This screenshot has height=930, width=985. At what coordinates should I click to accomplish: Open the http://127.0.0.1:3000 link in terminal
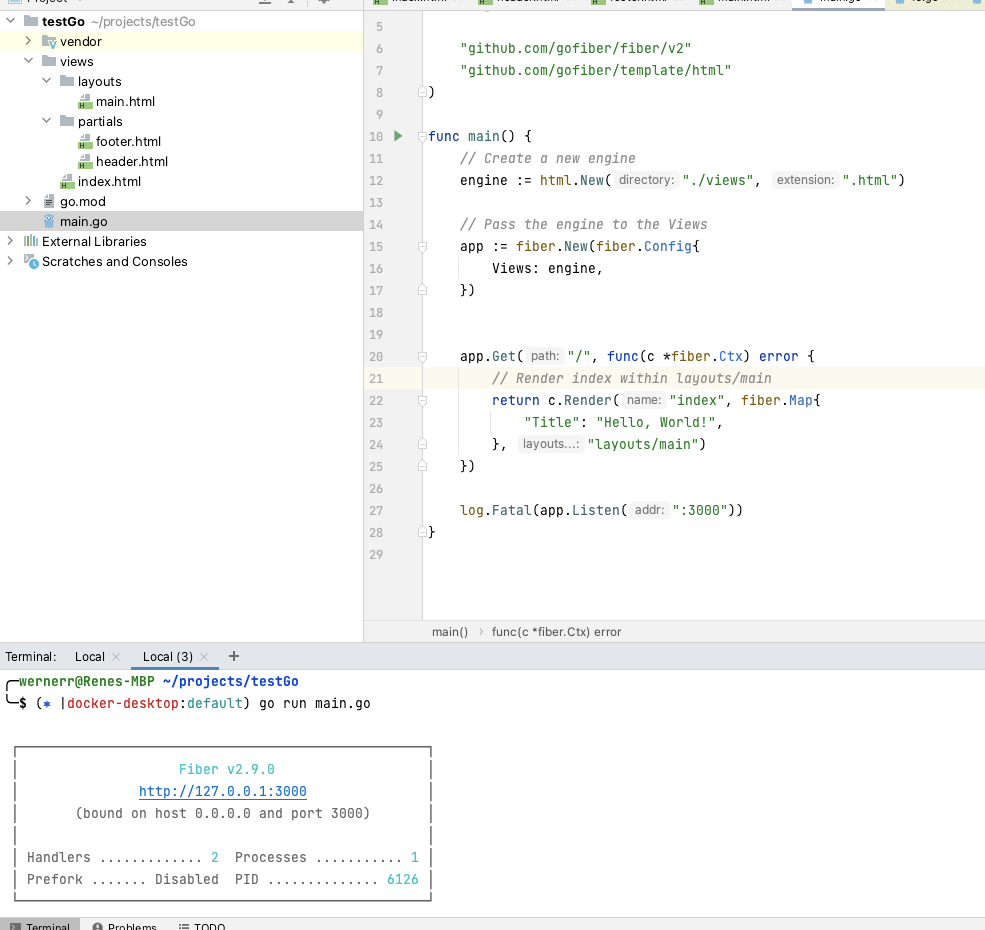point(222,791)
